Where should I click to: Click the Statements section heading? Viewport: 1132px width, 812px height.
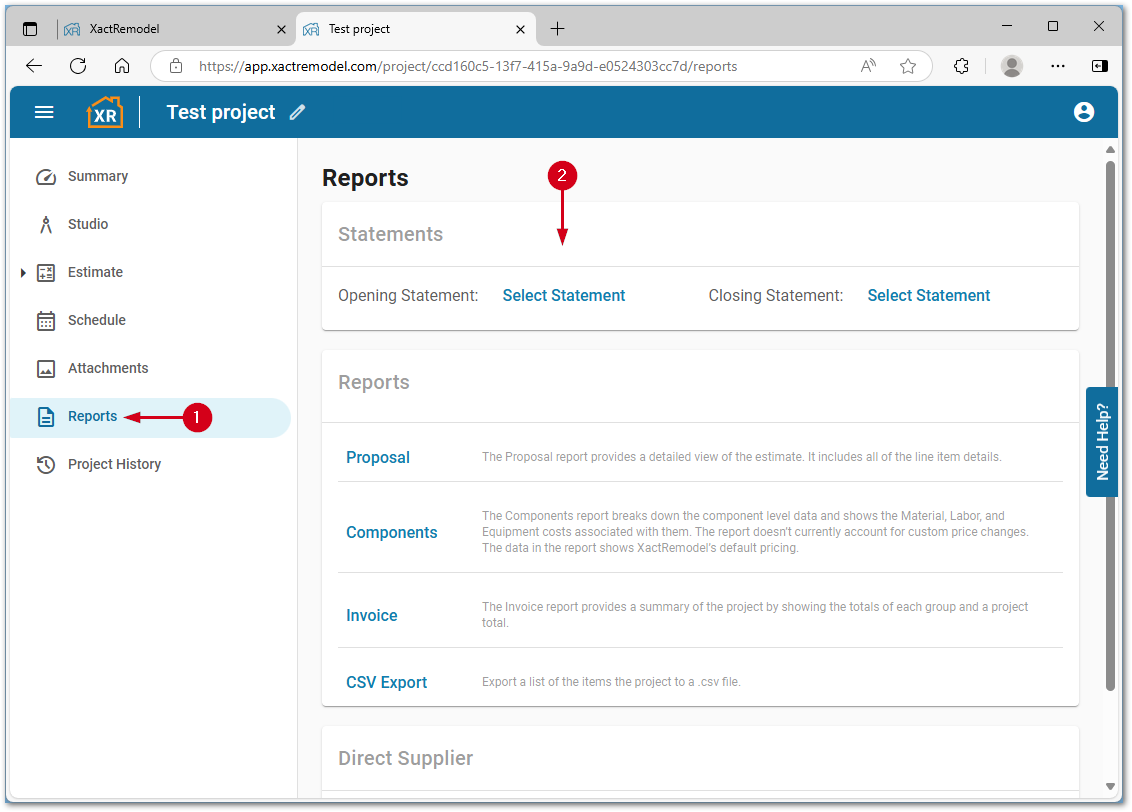click(390, 235)
